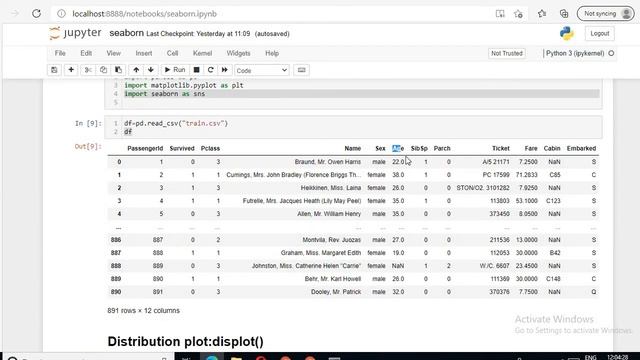Click name cell Heikkinen, Miss. Laina
The width and height of the screenshot is (640, 360).
[331, 188]
